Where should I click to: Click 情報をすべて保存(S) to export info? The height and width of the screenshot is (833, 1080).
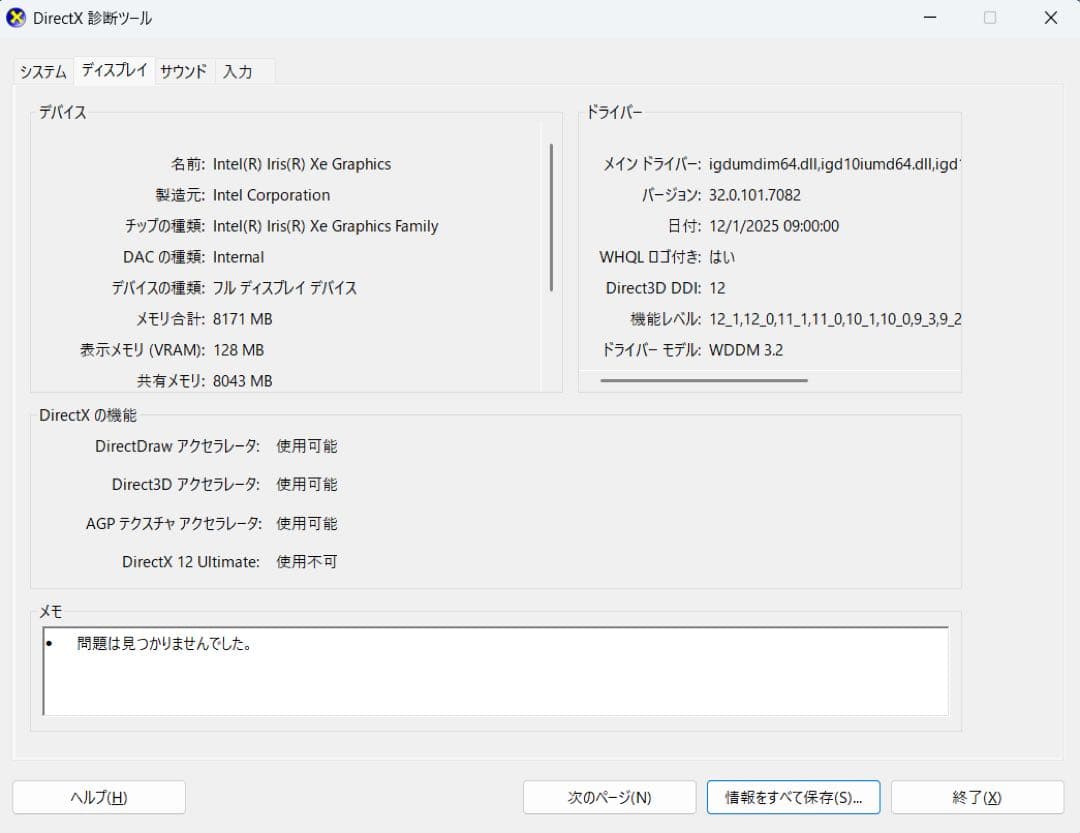[793, 797]
